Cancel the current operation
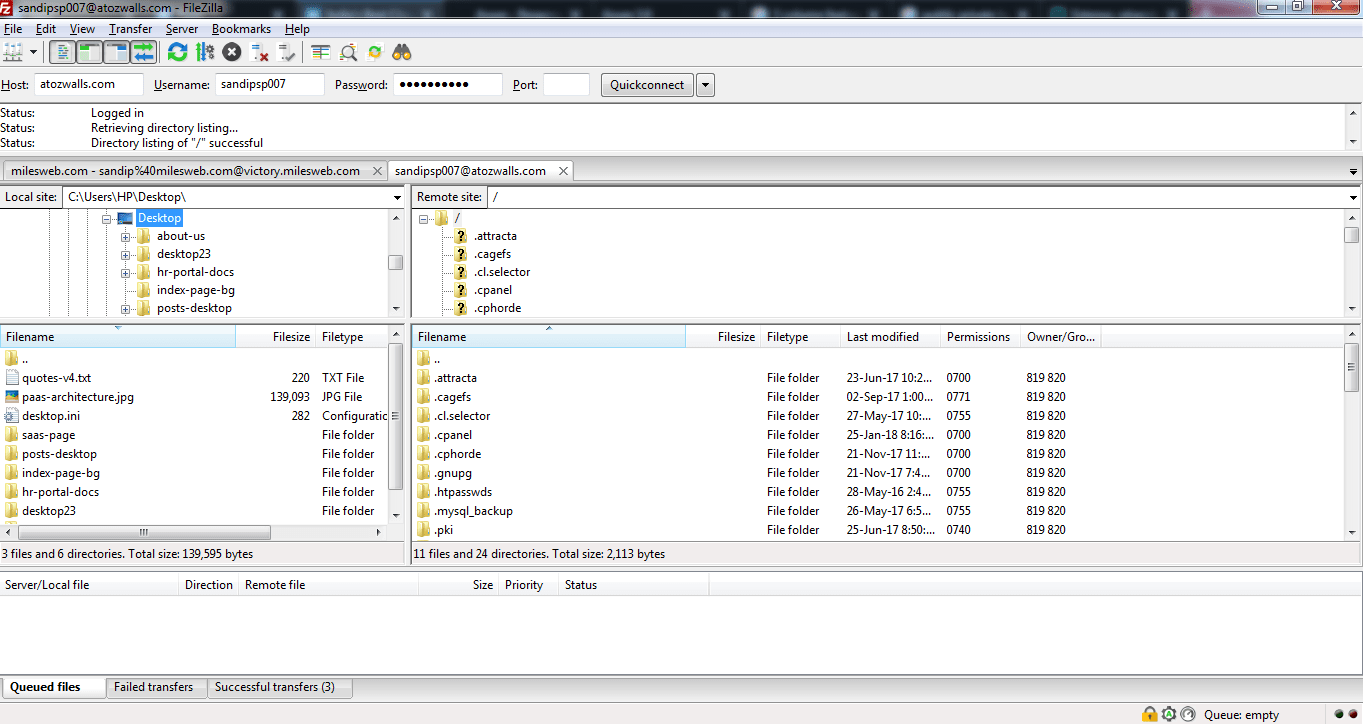The image size is (1363, 725). point(232,52)
